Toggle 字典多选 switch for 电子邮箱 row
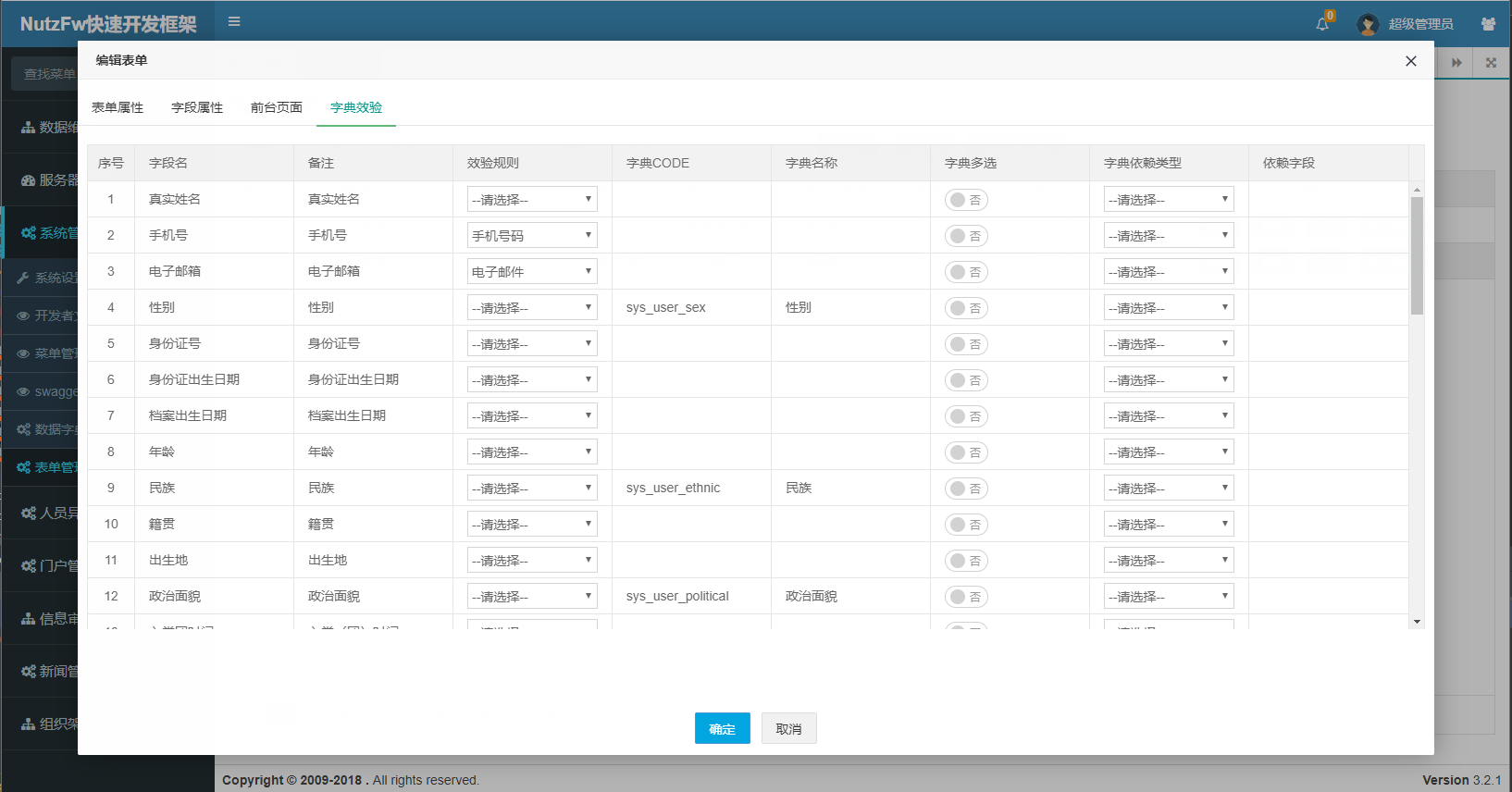Screen dimensions: 1512x792 pos(966,272)
